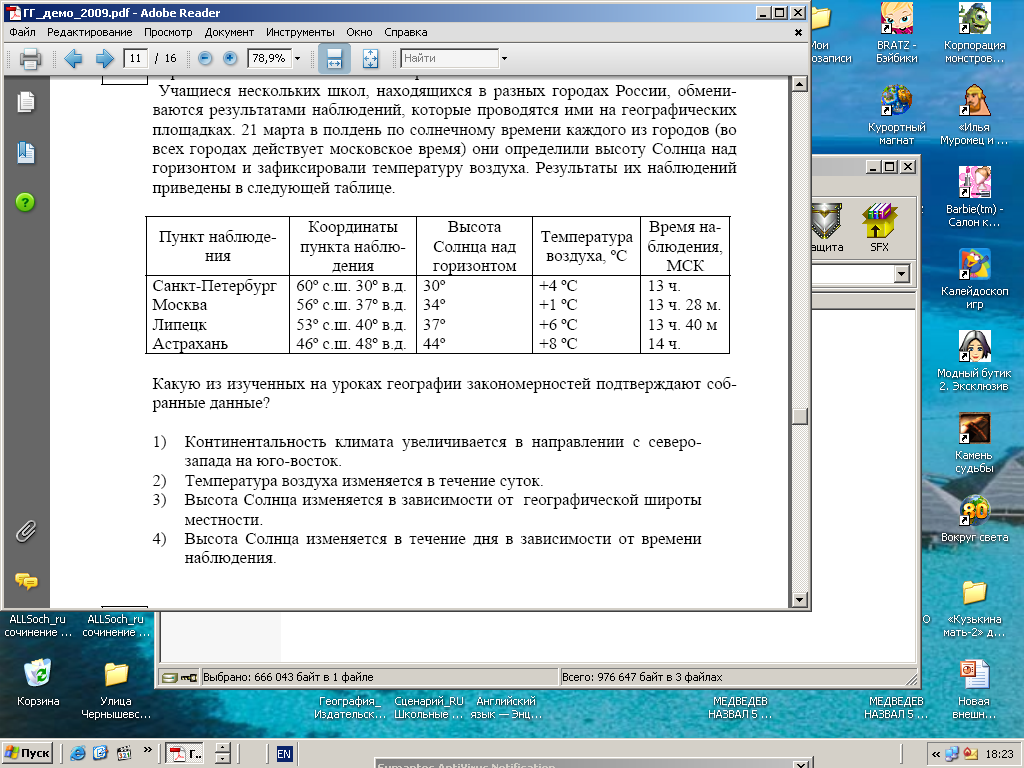The width and height of the screenshot is (1024, 768).
Task: Click the status text Выбрано: 666 043 байт
Action: [x=288, y=677]
